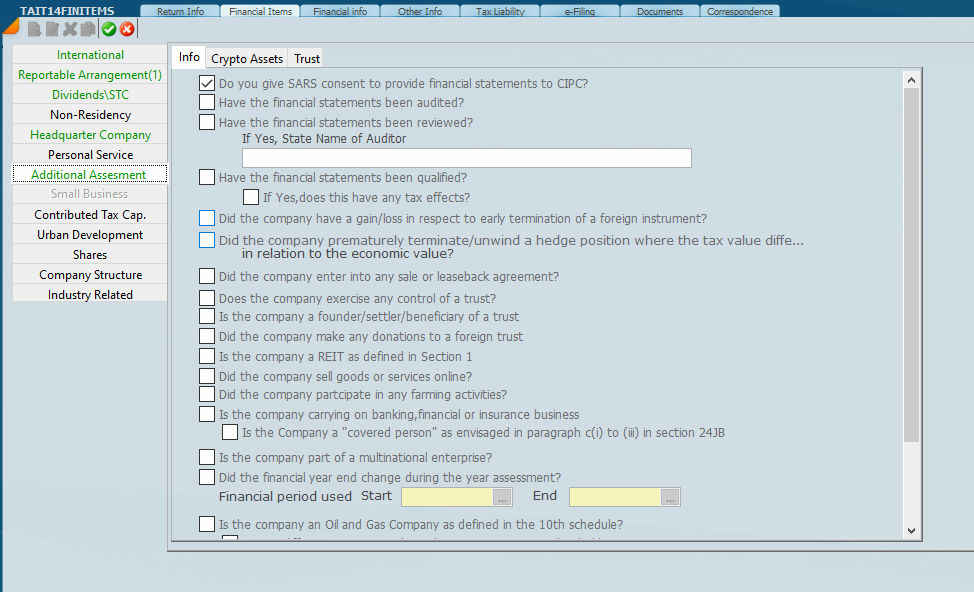Open the Tax Liability tab
The width and height of the screenshot is (974, 592).
tap(500, 12)
